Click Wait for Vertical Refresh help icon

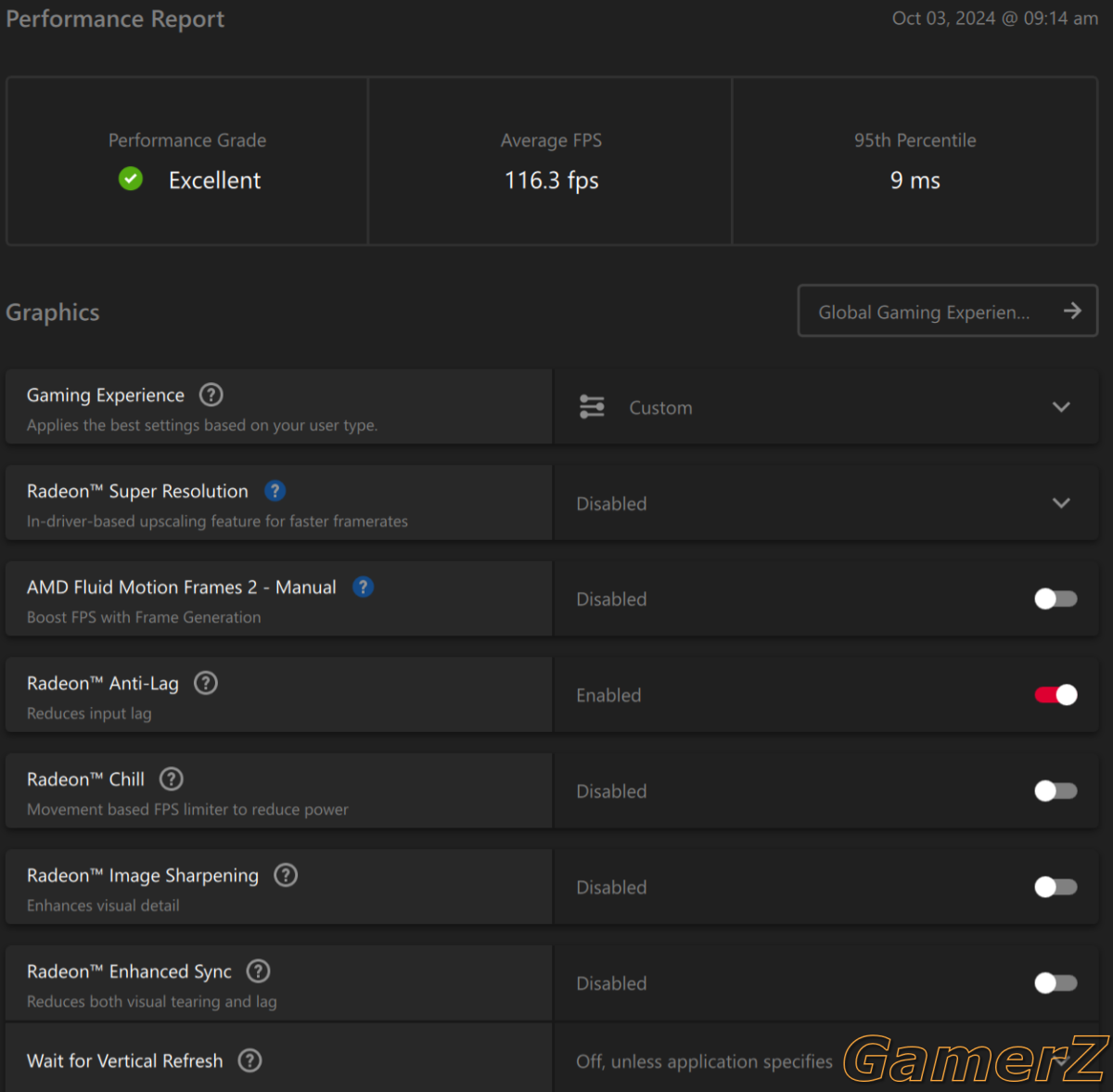point(249,1060)
